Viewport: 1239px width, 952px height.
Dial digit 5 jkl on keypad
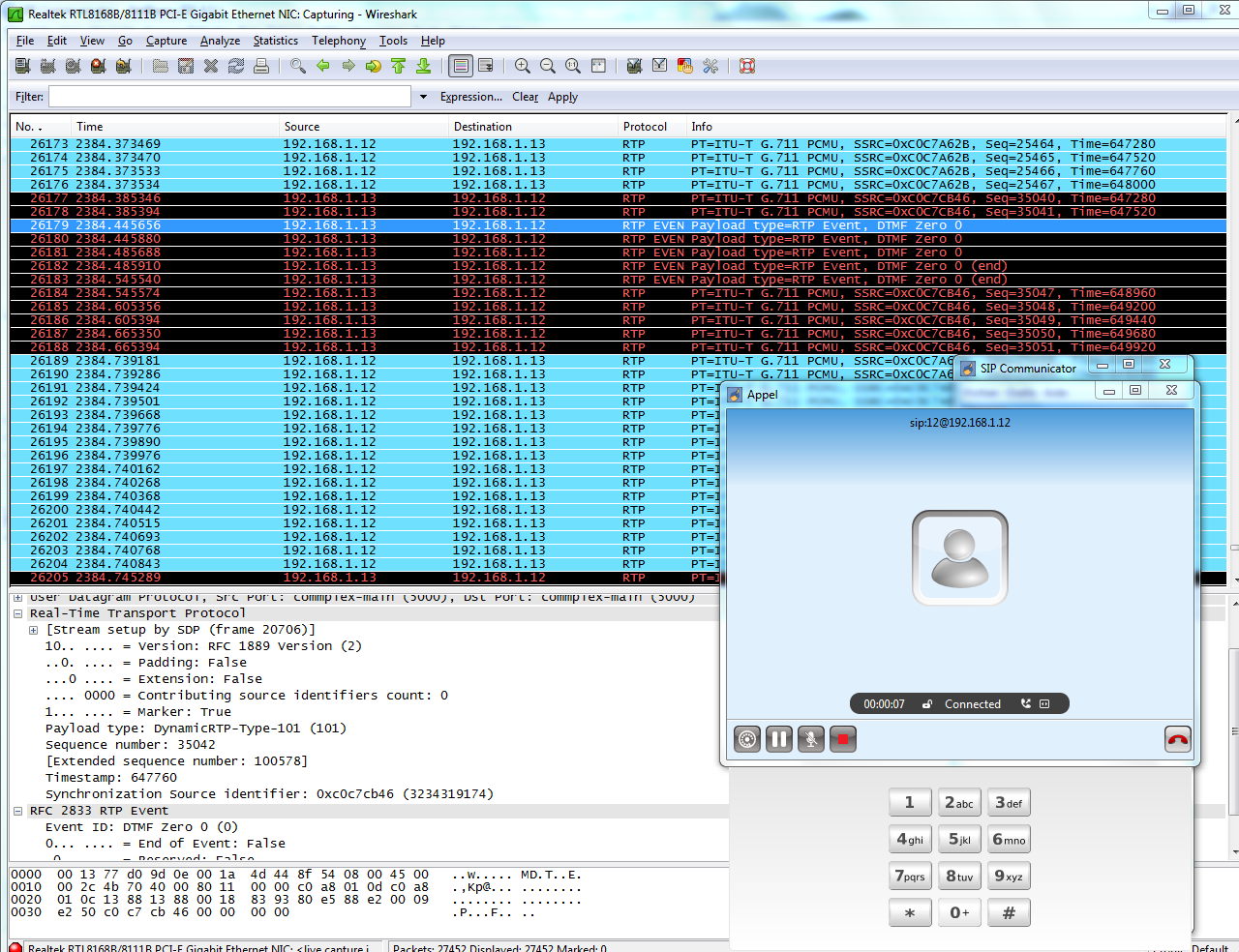pyautogui.click(x=959, y=839)
